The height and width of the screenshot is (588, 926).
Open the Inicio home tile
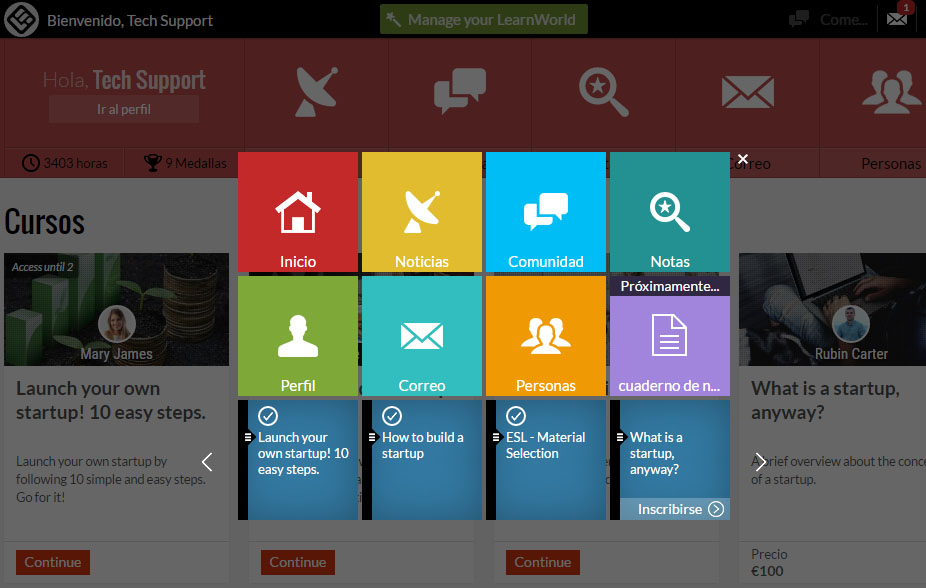click(x=297, y=212)
